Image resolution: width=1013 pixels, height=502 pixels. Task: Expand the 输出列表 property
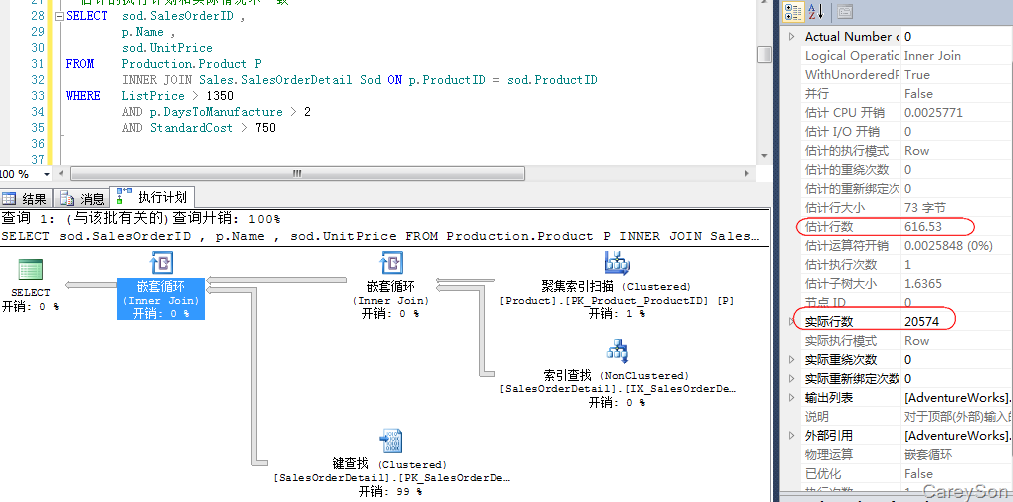[x=791, y=398]
